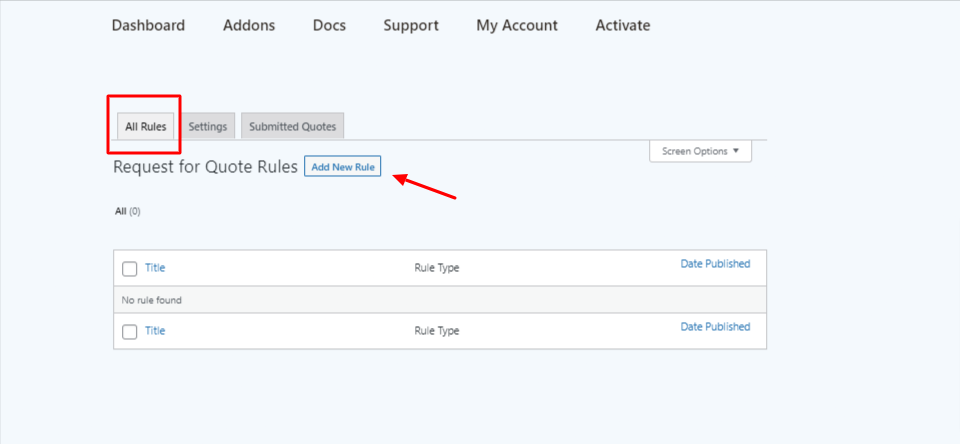The height and width of the screenshot is (444, 960).
Task: Sort by Title in the table header
Action: coord(155,268)
